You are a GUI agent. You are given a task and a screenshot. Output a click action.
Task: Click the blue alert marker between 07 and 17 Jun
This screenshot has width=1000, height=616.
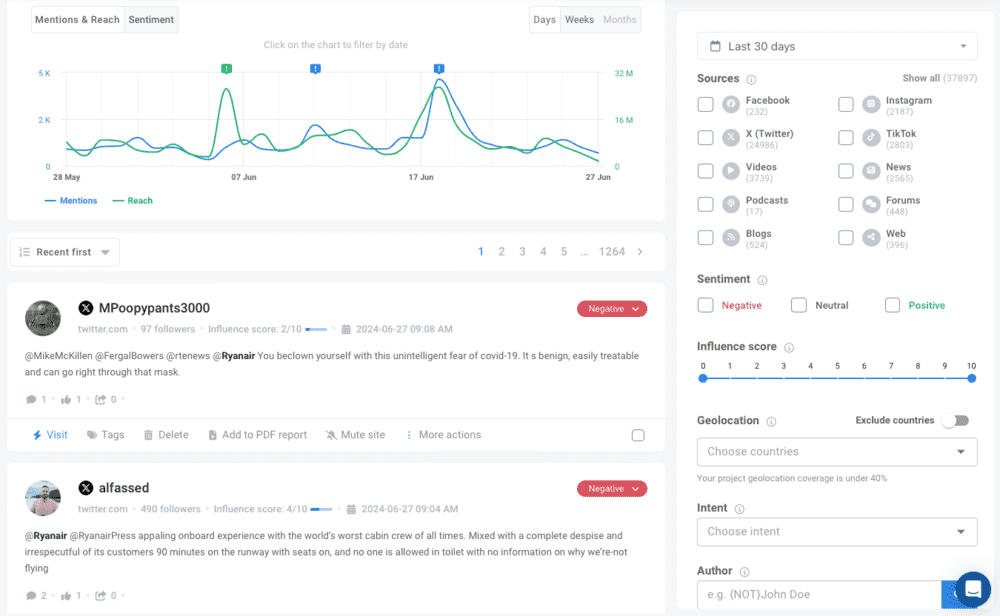(315, 68)
